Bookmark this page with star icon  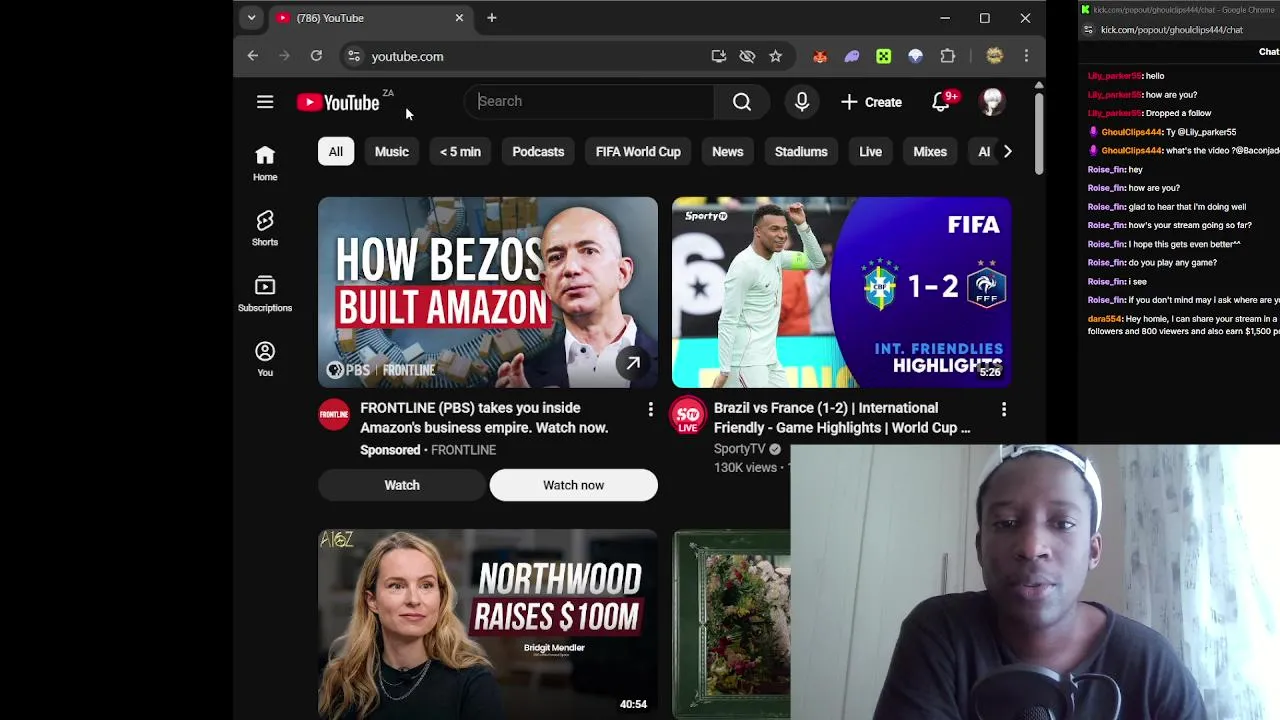point(775,56)
